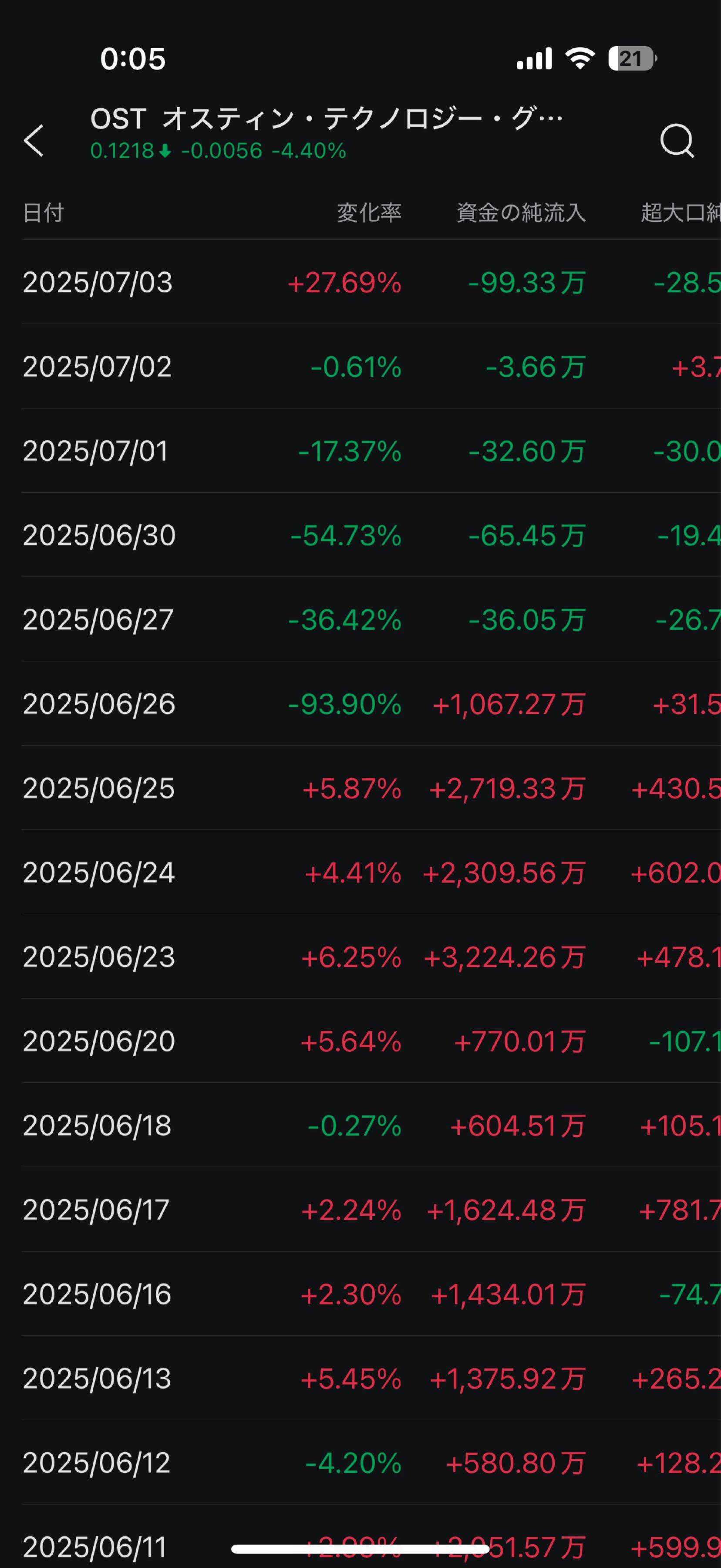721x1568 pixels.
Task: Tap the 資金の純流入 column header
Action: pyautogui.click(x=521, y=213)
